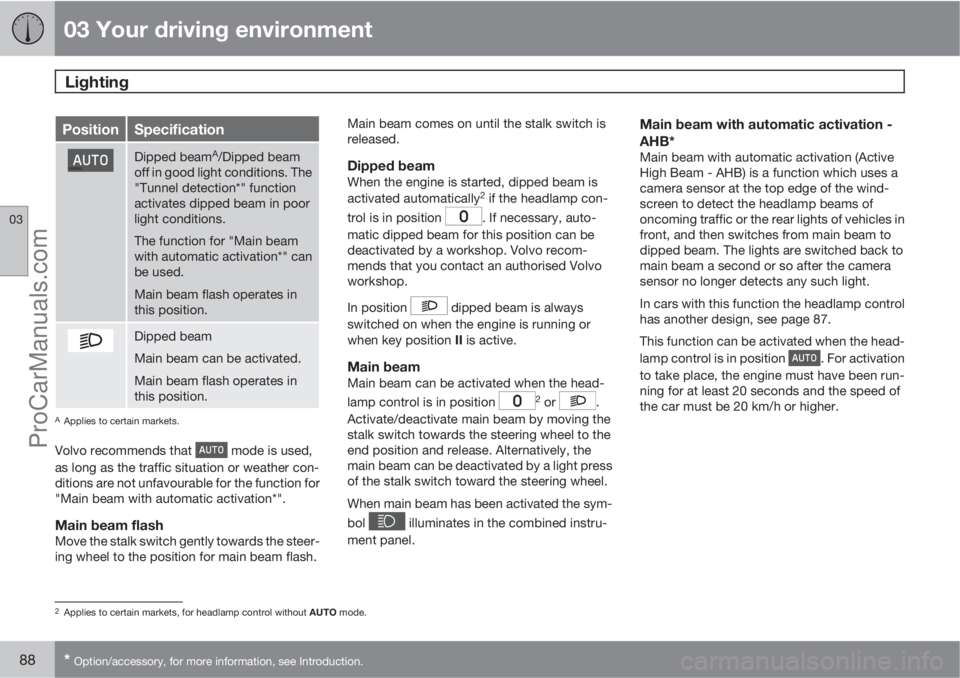Screen dimensions: 960x678
Task: Click the 0 icon in Main beam section
Action: 518,400
